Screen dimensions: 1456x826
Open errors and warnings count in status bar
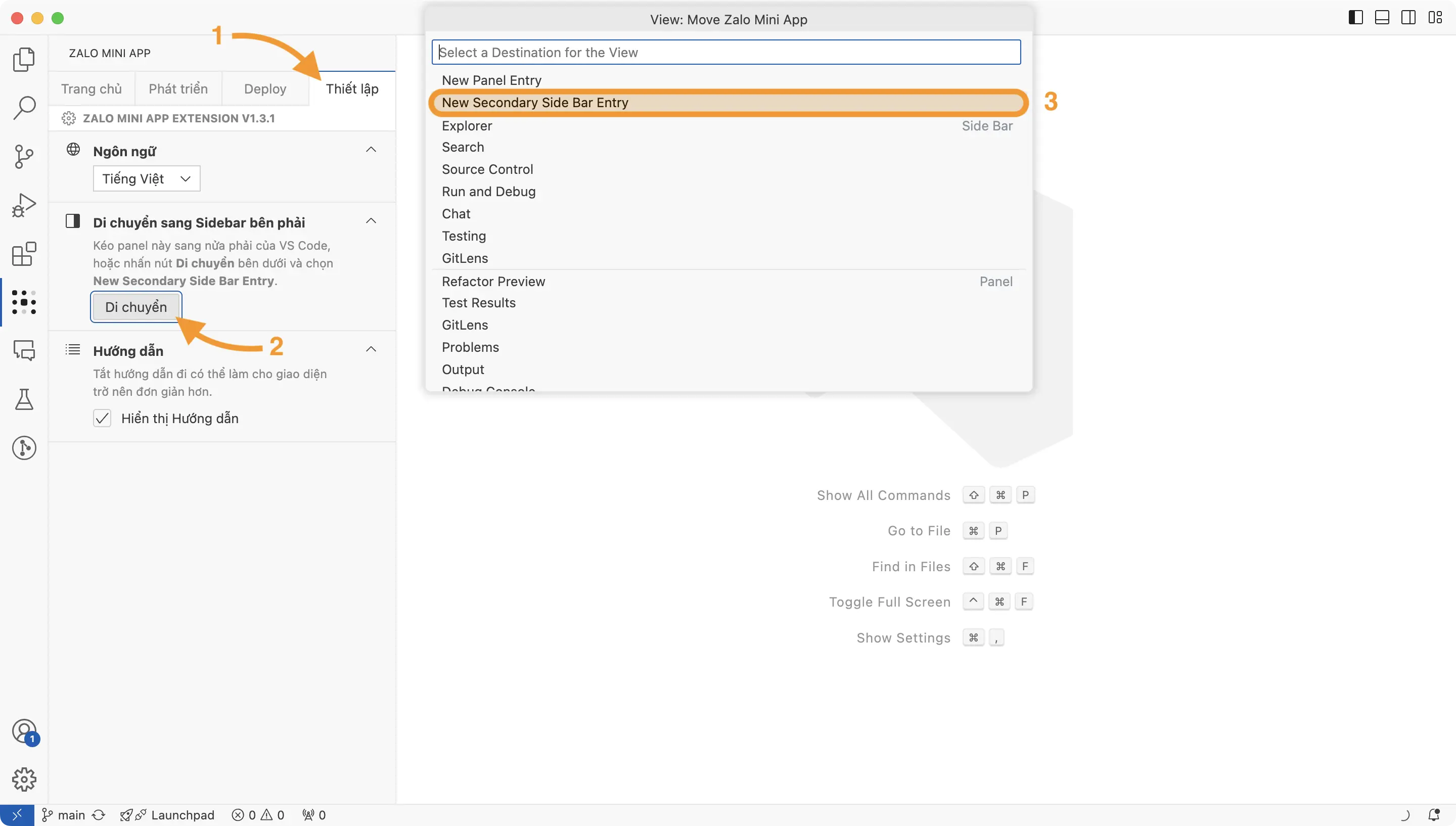(258, 815)
